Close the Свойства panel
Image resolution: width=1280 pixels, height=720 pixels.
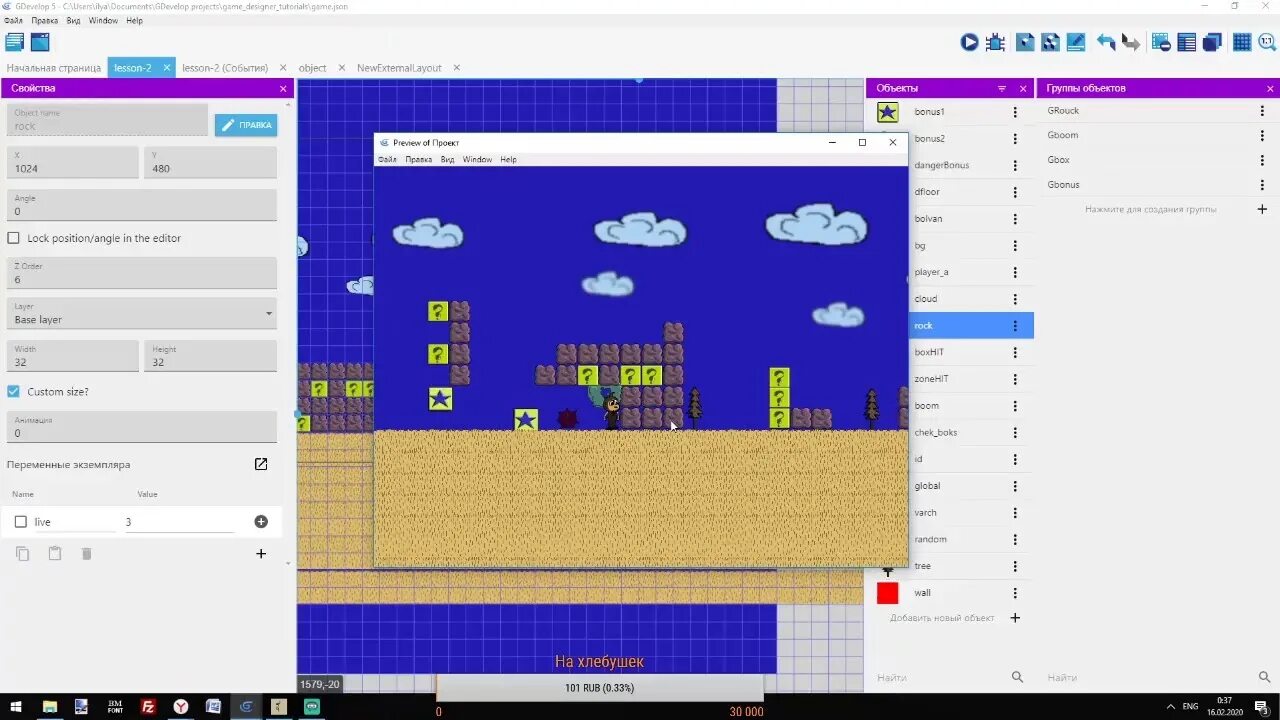pyautogui.click(x=283, y=88)
